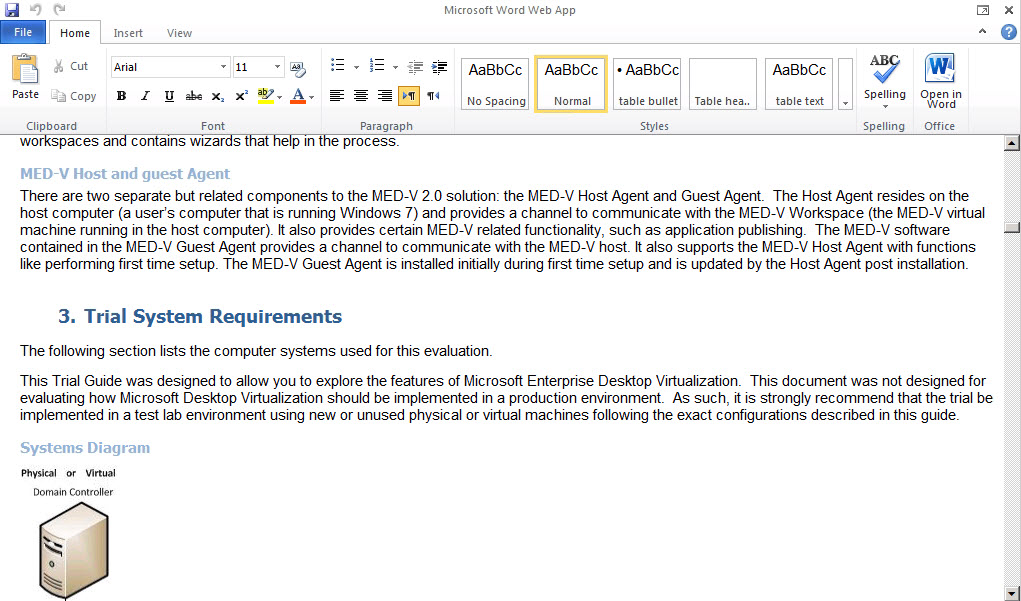
Task: Click the 'Domain Controller' caption
Action: [x=73, y=492]
